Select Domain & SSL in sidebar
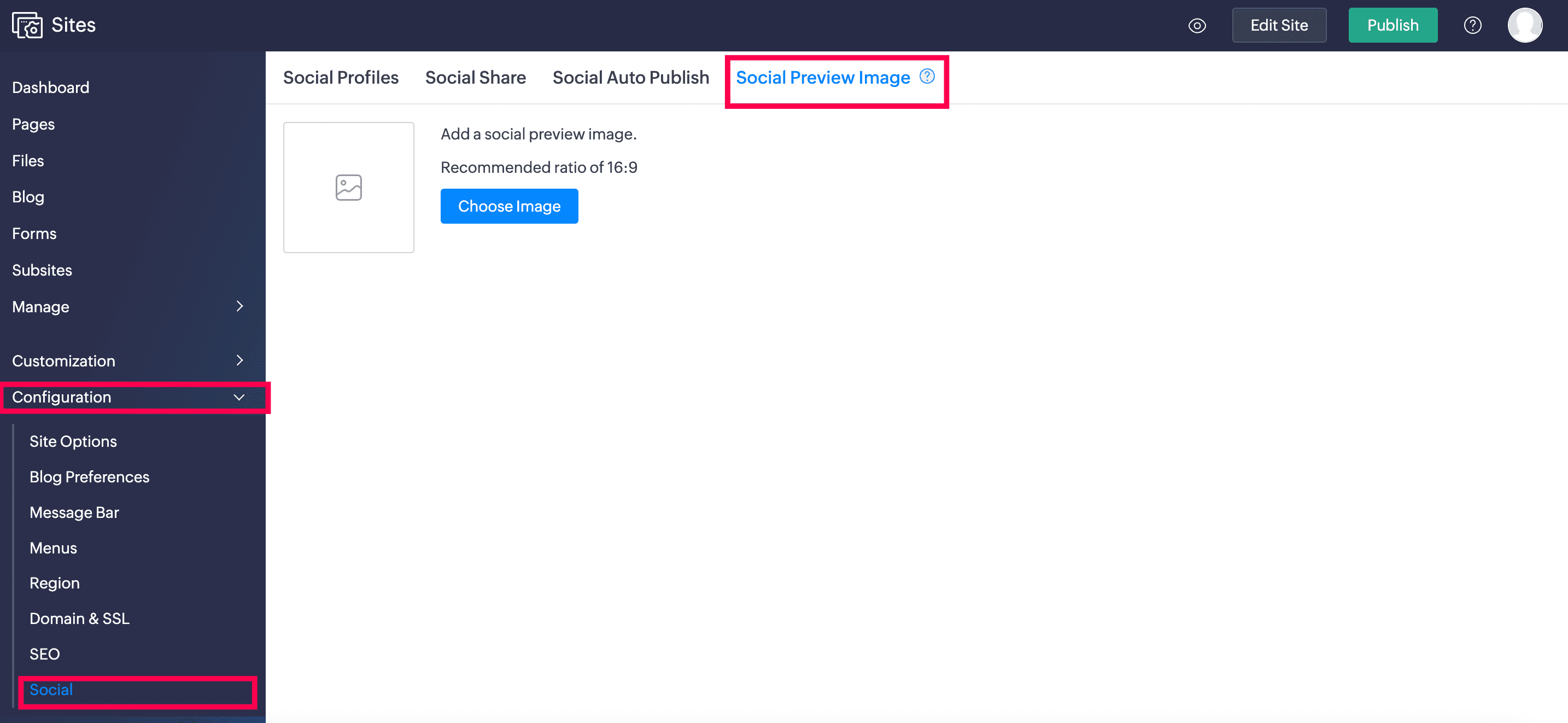The height and width of the screenshot is (723, 1568). click(79, 618)
